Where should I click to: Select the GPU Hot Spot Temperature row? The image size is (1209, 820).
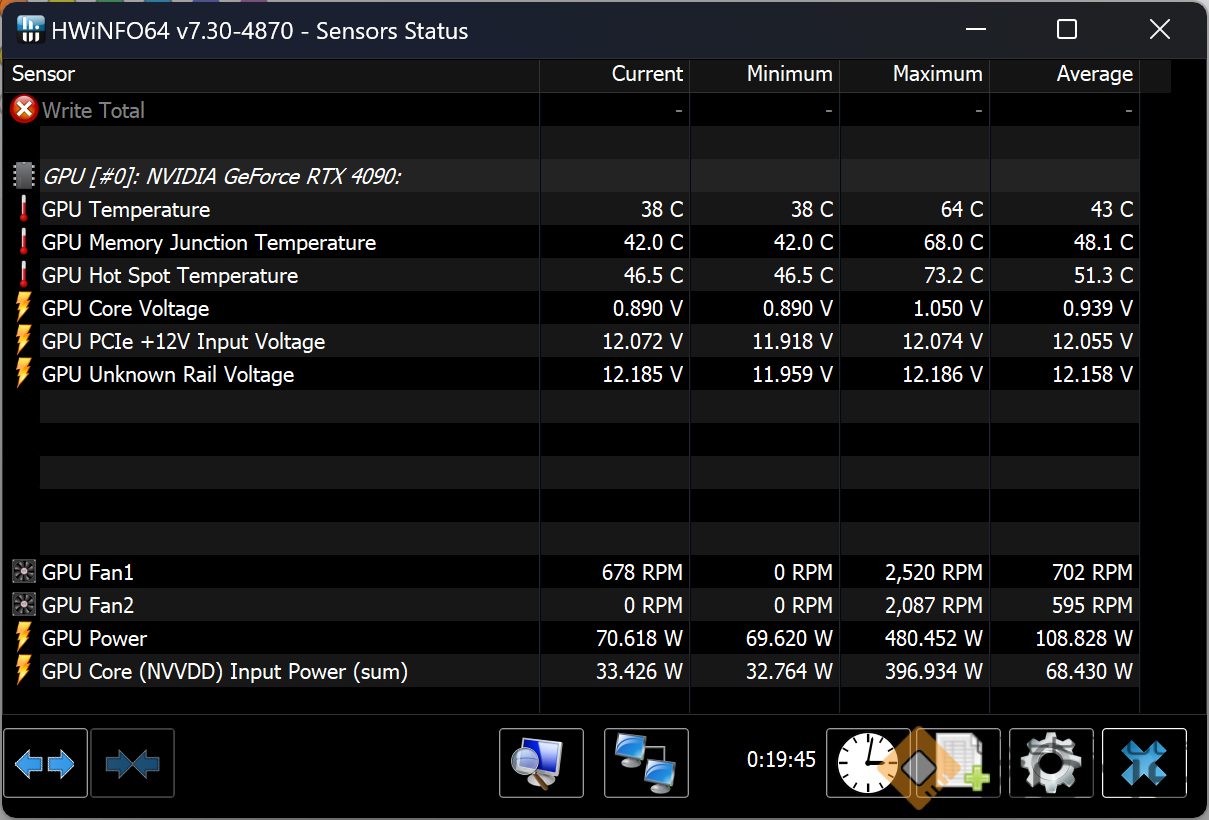point(170,276)
